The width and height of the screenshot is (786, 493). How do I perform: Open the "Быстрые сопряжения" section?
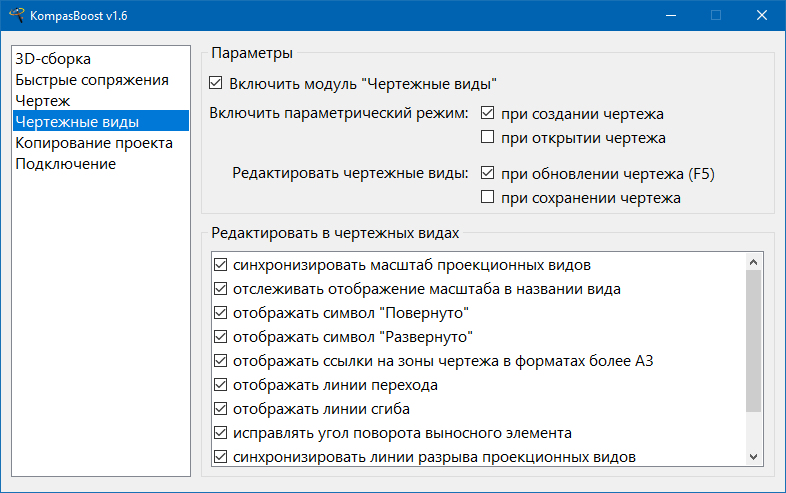point(92,80)
